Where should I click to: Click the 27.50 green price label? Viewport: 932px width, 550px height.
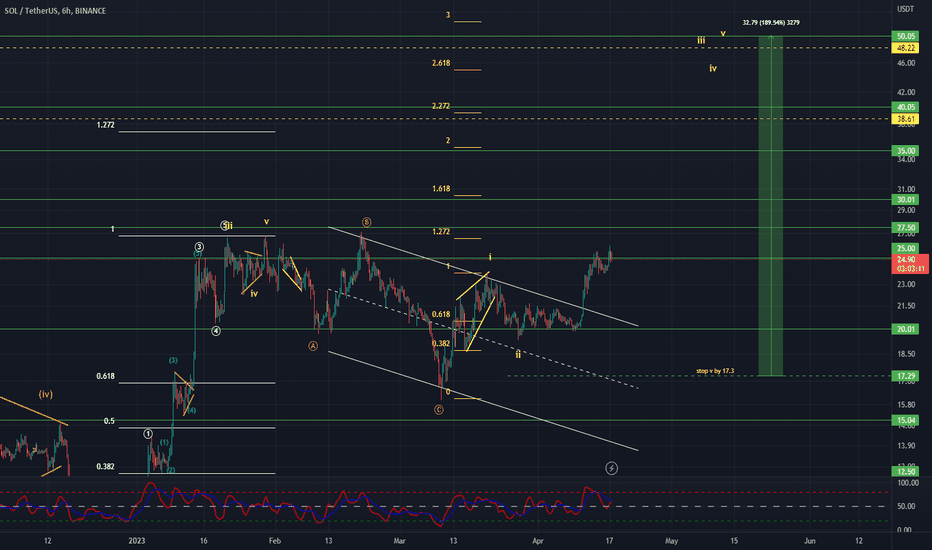(905, 228)
